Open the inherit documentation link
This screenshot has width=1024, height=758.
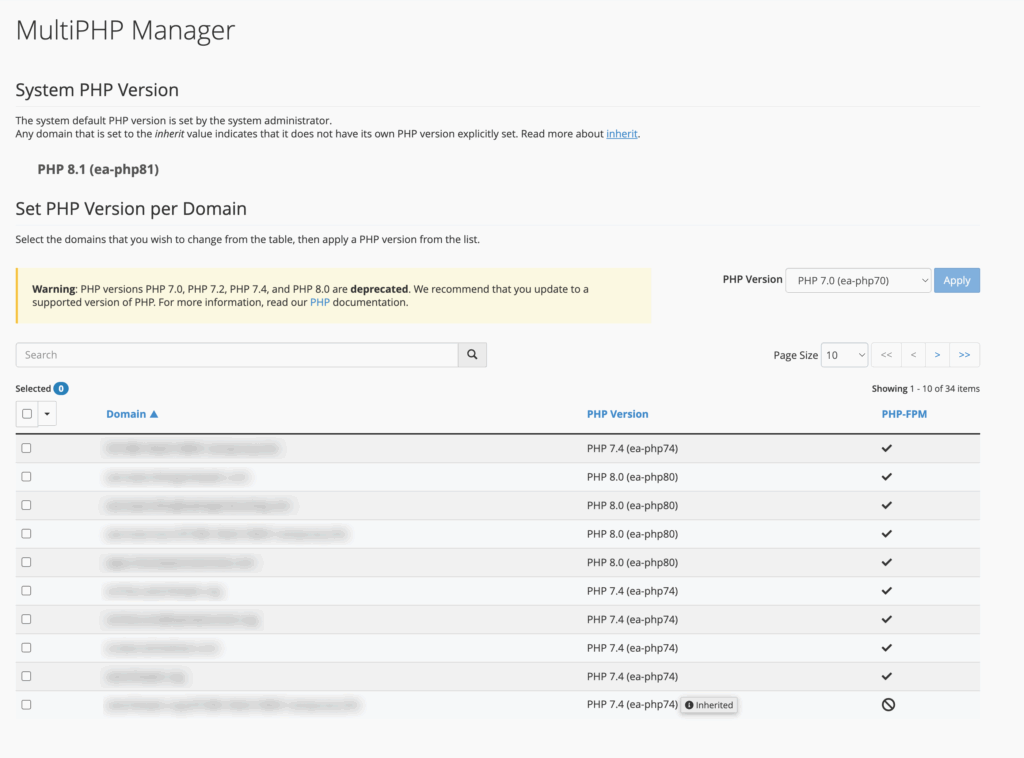click(x=622, y=133)
